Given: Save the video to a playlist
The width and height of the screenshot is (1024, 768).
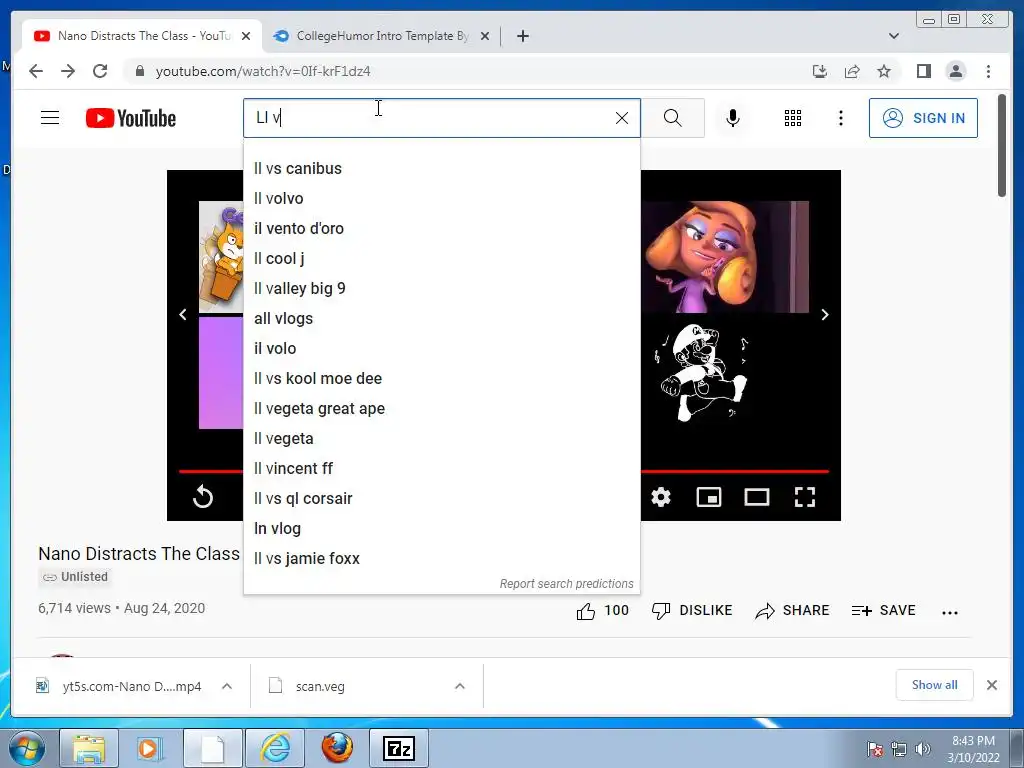Looking at the screenshot, I should pyautogui.click(x=884, y=611).
